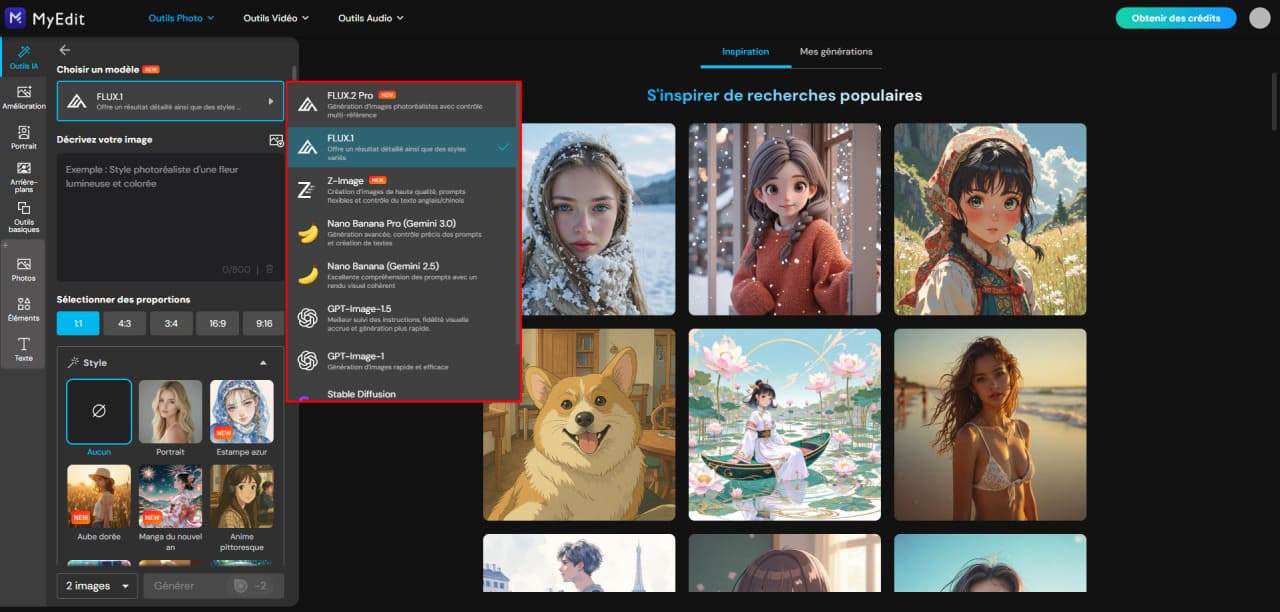Clear the prompt with the trash icon
Screen dimensions: 1280x612
269,269
